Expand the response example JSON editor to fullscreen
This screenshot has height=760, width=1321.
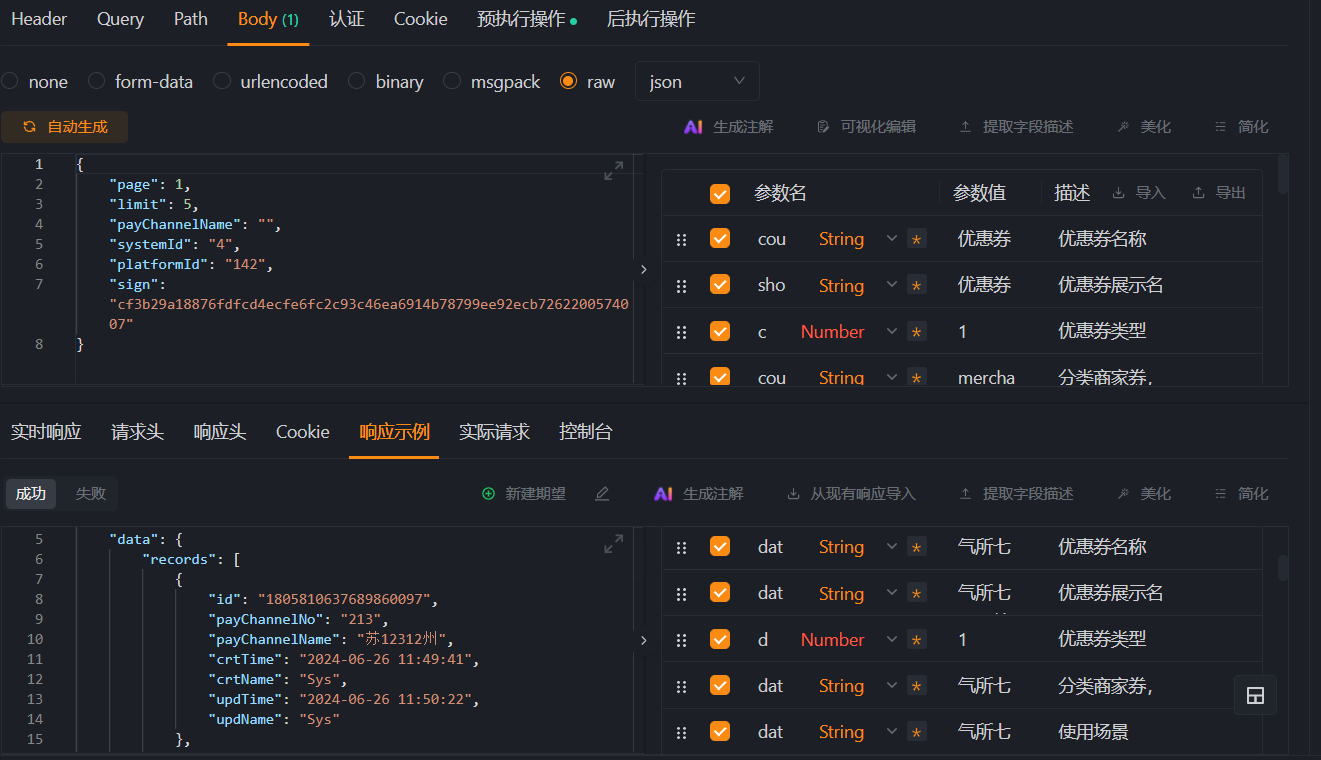click(x=613, y=544)
